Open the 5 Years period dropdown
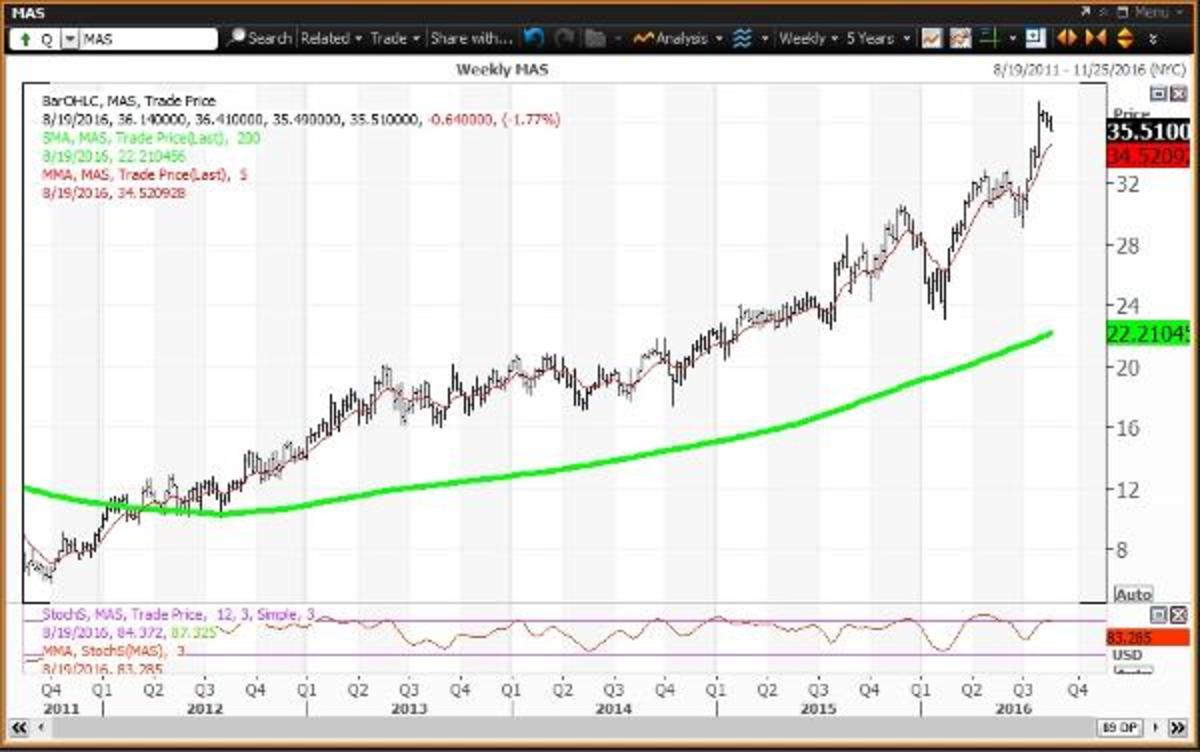This screenshot has height=752, width=1200. pos(877,39)
